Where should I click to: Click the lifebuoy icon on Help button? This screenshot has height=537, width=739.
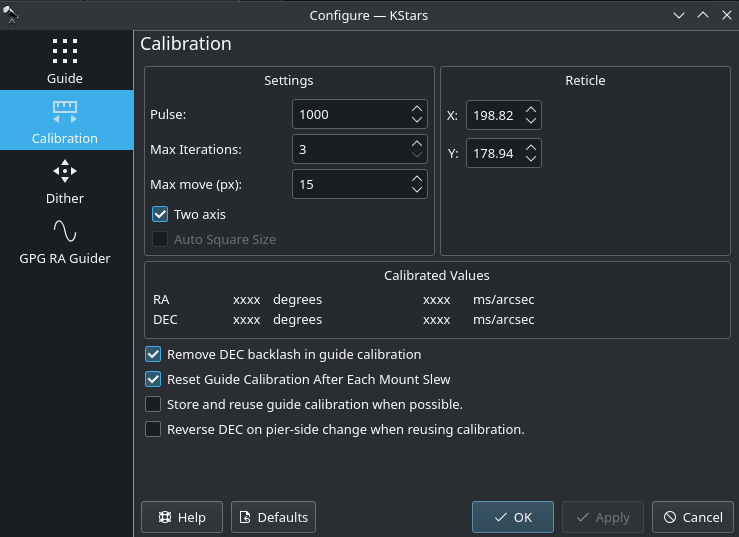(165, 517)
